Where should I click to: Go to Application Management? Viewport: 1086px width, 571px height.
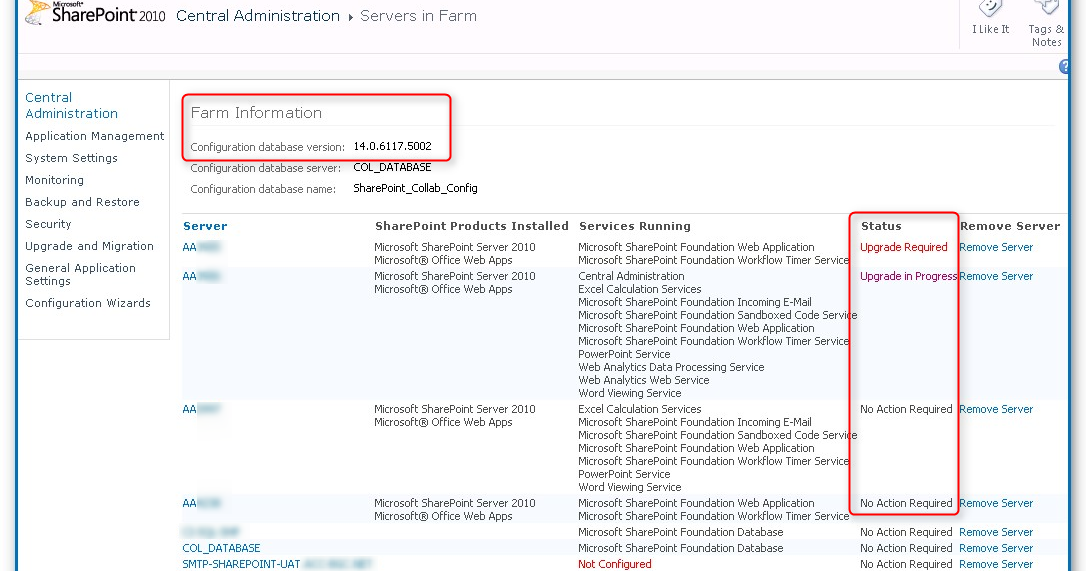[95, 136]
